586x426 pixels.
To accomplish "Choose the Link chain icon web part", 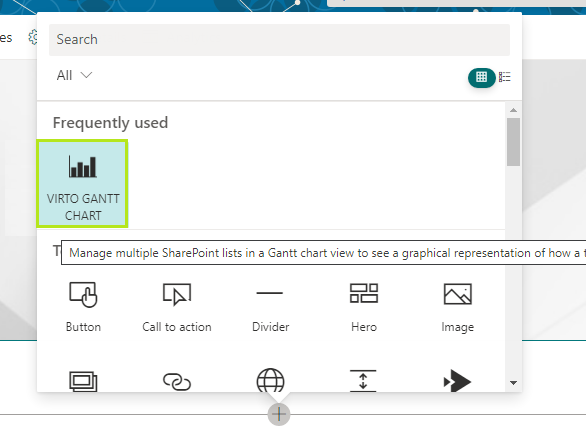I will tap(177, 382).
